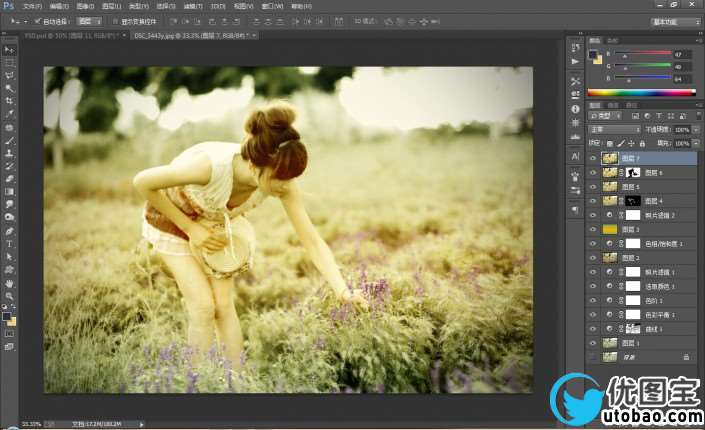Screen dimensions: 705x430
Task: Select the Brush tool
Action: point(9,140)
